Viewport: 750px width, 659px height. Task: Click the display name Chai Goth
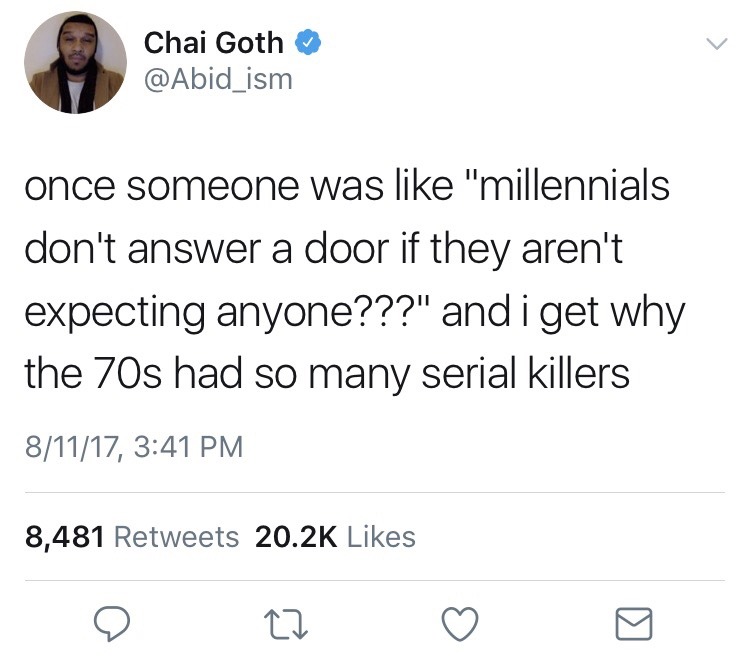[214, 43]
